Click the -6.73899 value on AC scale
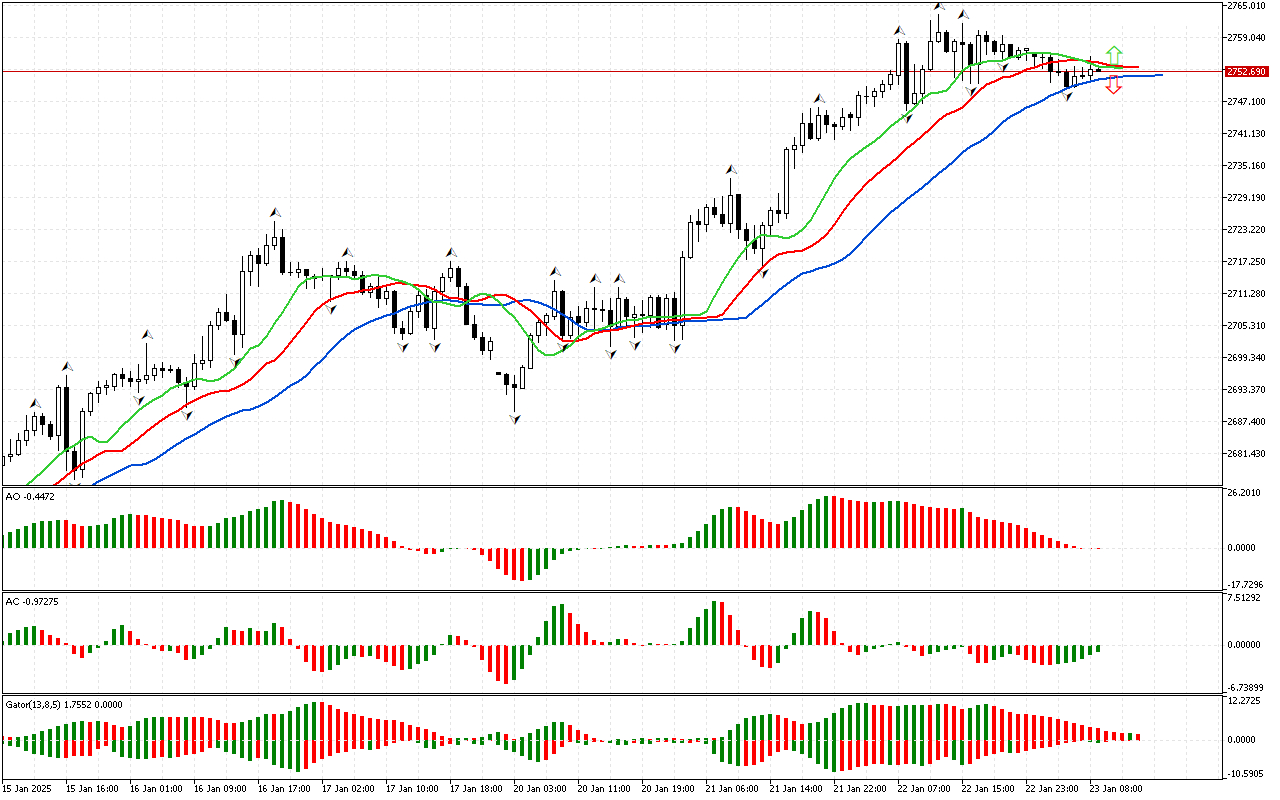The height and width of the screenshot is (800, 1280). click(x=1246, y=688)
